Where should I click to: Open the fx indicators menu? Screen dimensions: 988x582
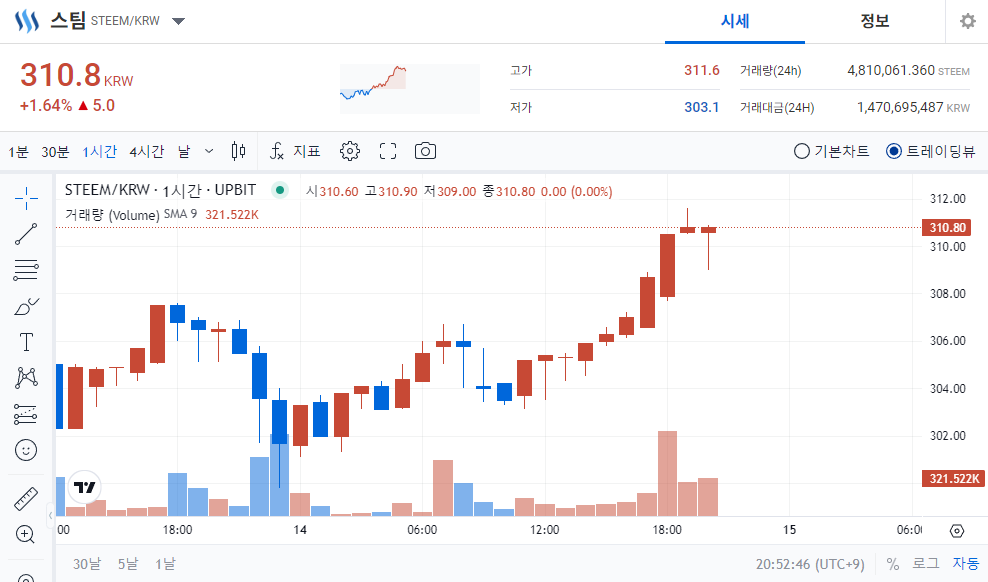[295, 151]
